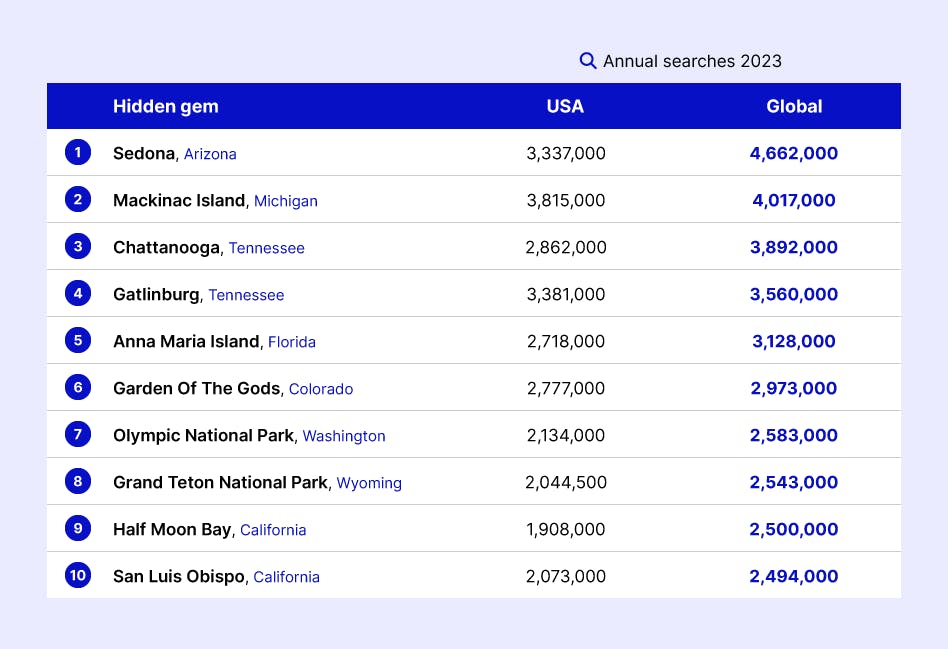Click the rank 9 number badge

pyautogui.click(x=78, y=529)
